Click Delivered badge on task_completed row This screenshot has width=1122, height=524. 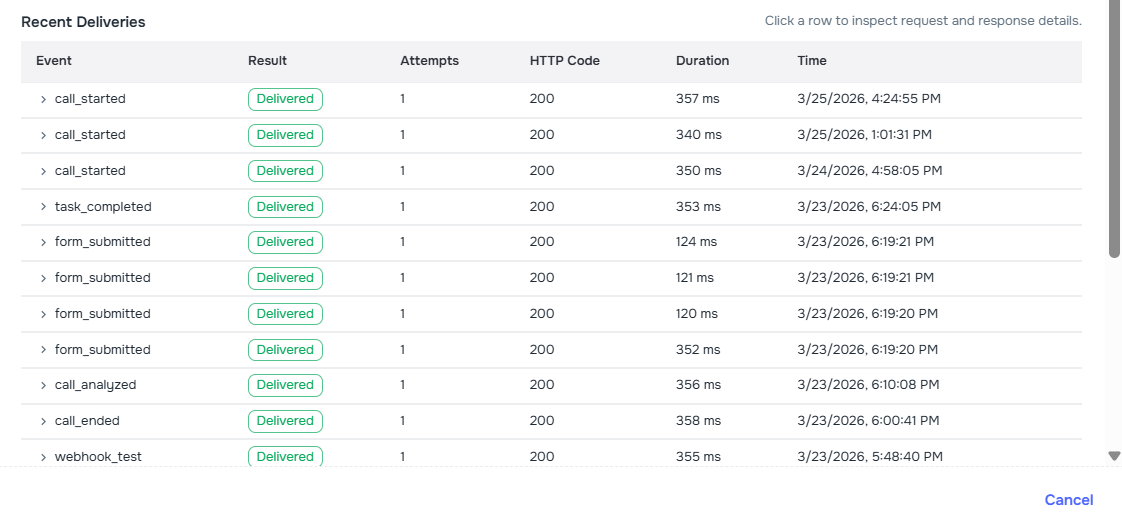tap(285, 207)
